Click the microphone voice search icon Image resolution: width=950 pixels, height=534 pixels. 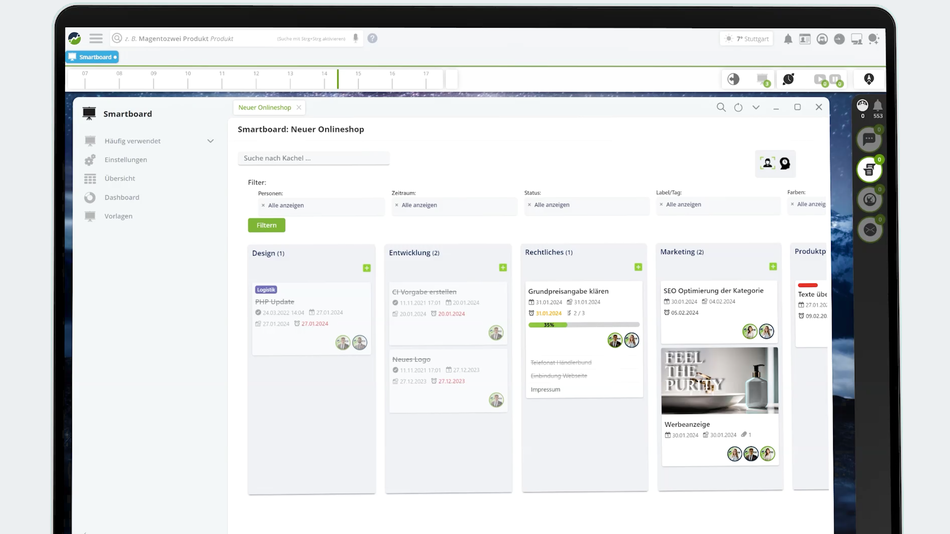click(x=356, y=38)
